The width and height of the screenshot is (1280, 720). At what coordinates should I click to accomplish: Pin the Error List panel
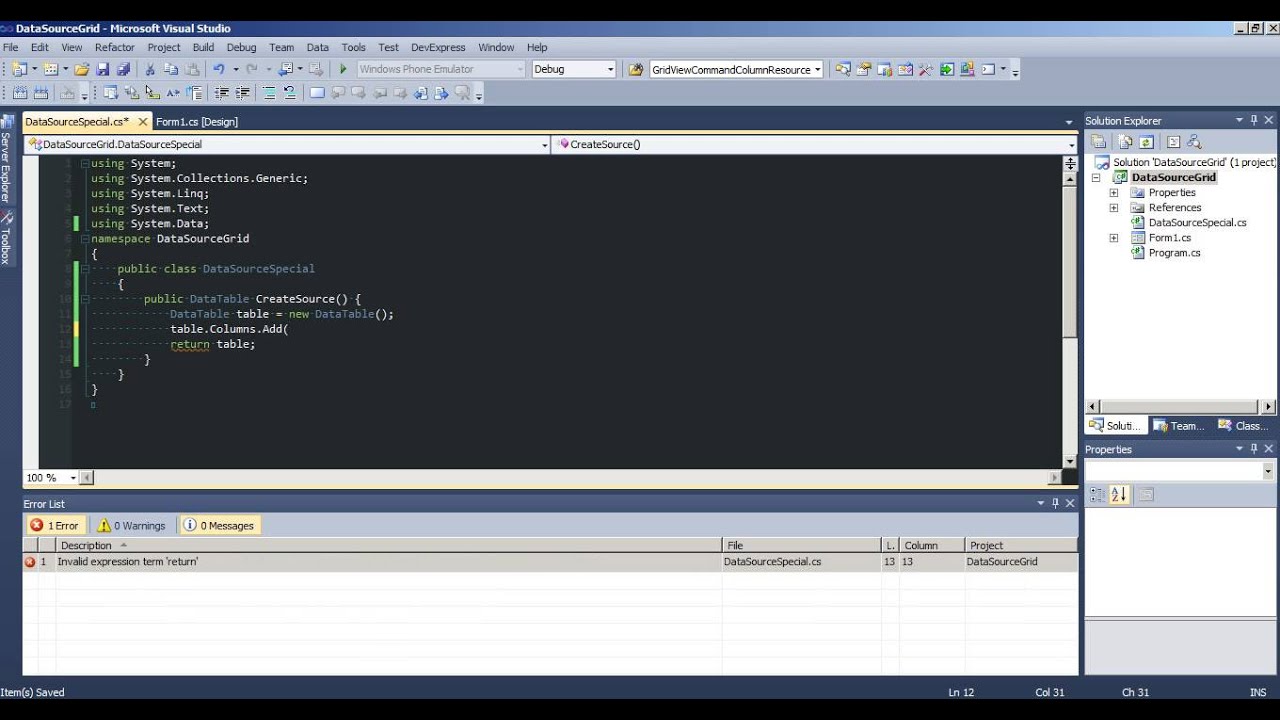[x=1055, y=503]
